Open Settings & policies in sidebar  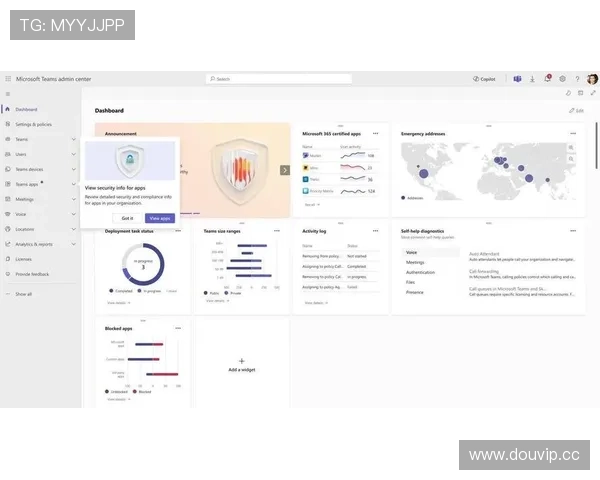coord(33,124)
